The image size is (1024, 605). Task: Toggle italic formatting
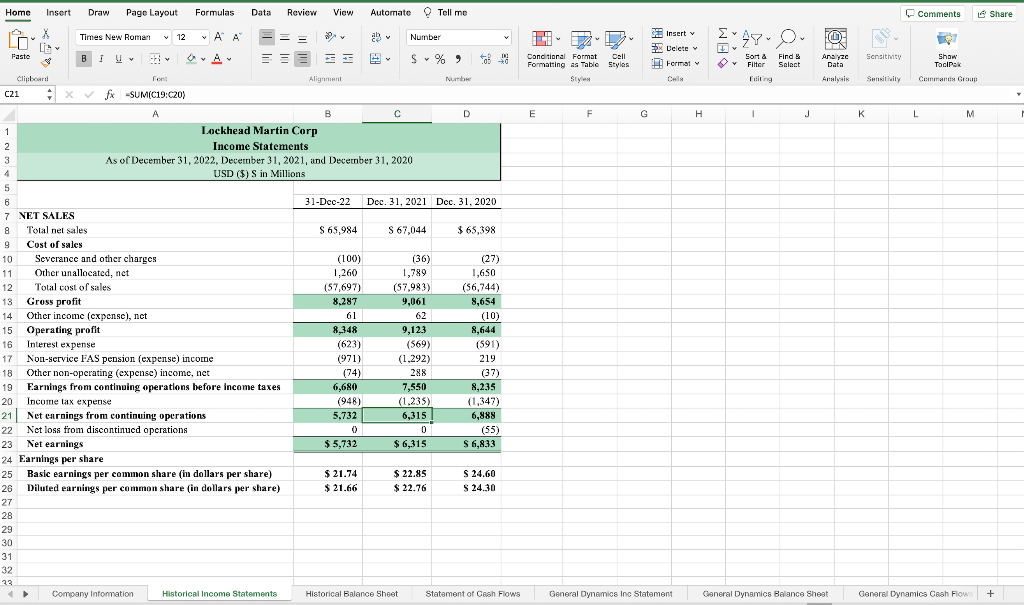pyautogui.click(x=99, y=59)
